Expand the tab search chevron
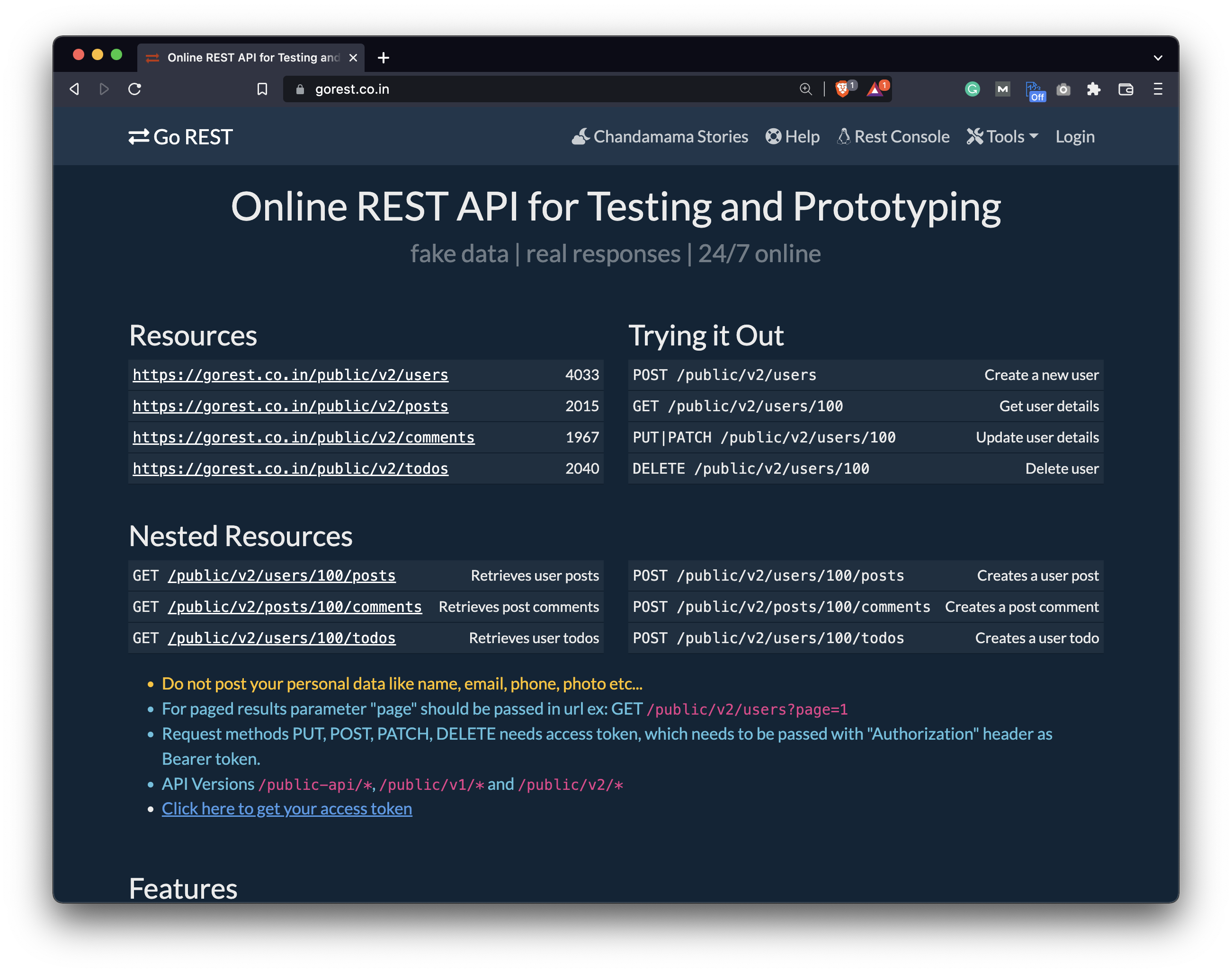The height and width of the screenshot is (973, 1232). pyautogui.click(x=1158, y=58)
